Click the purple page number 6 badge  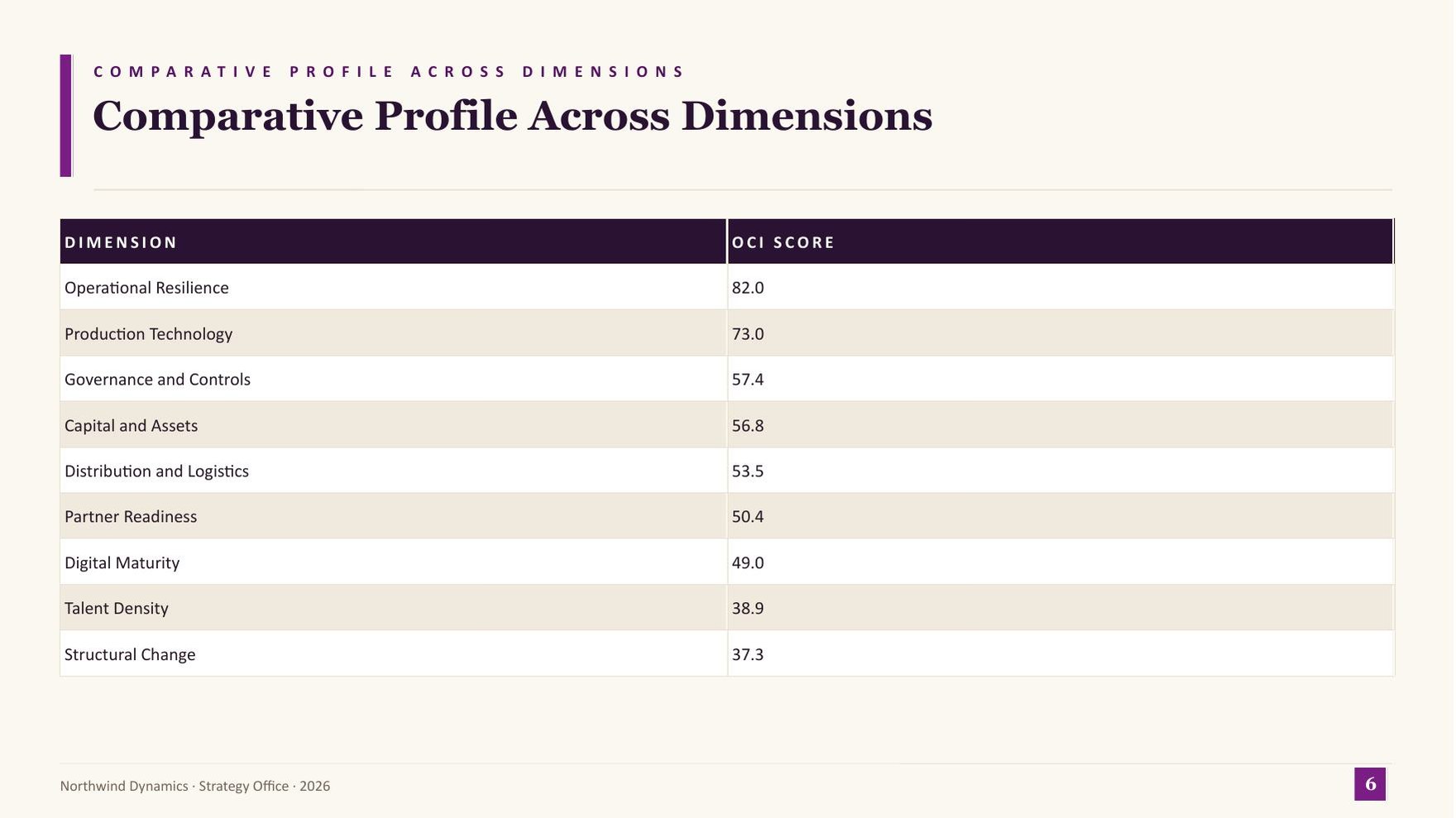[x=1370, y=784]
